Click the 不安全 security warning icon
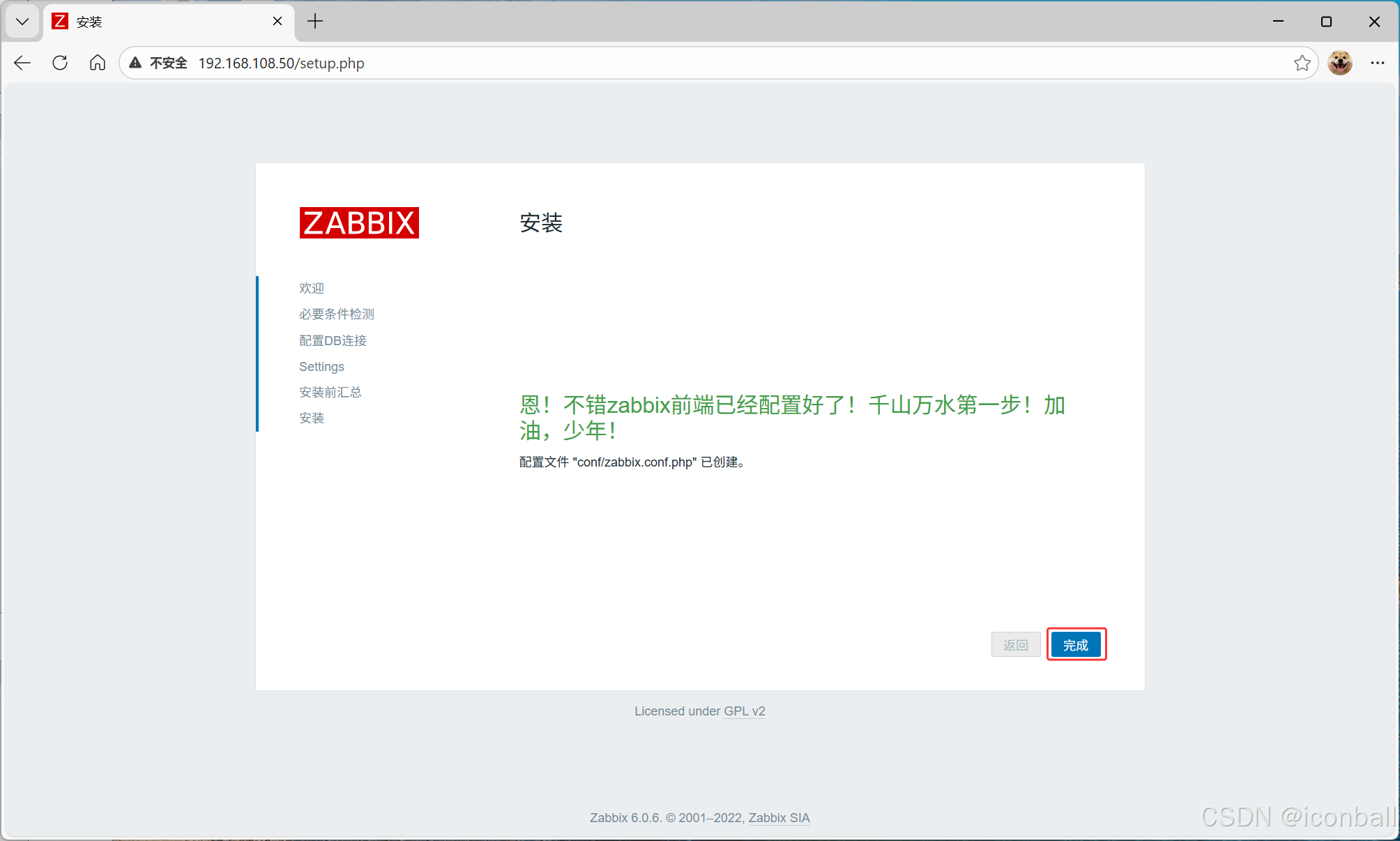Screen dimensions: 1400x841 [135, 63]
